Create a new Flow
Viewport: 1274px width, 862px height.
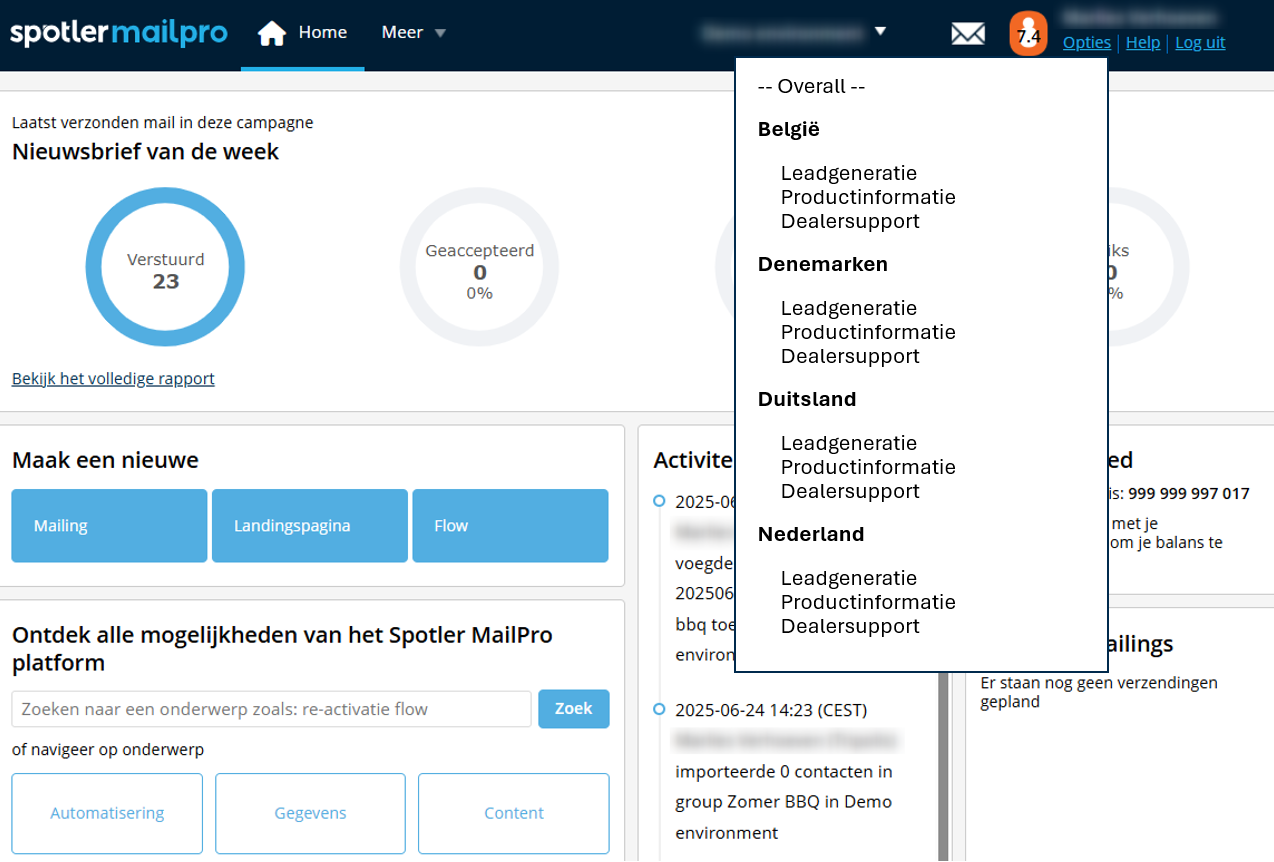510,526
